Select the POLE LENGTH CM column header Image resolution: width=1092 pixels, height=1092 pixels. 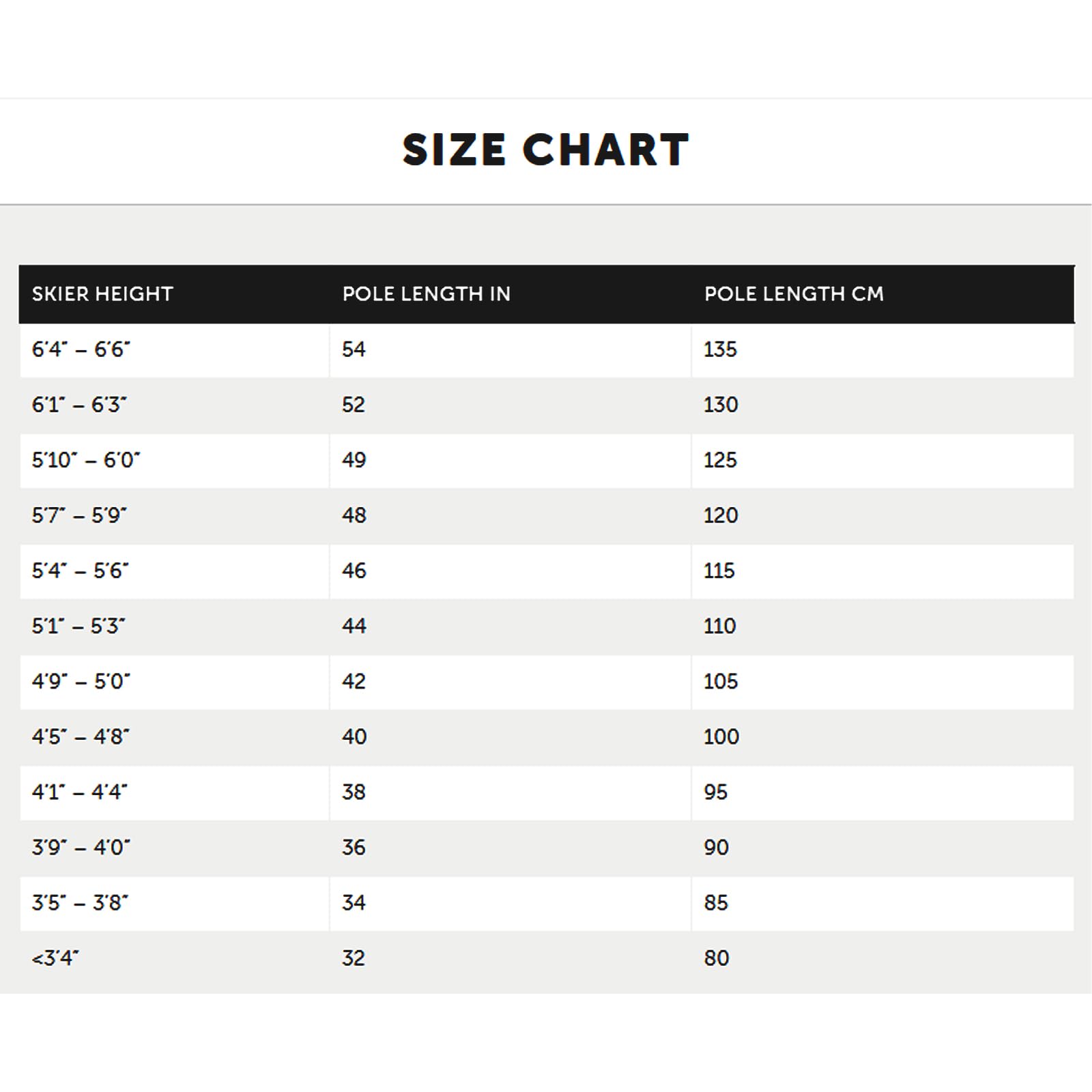pos(794,294)
